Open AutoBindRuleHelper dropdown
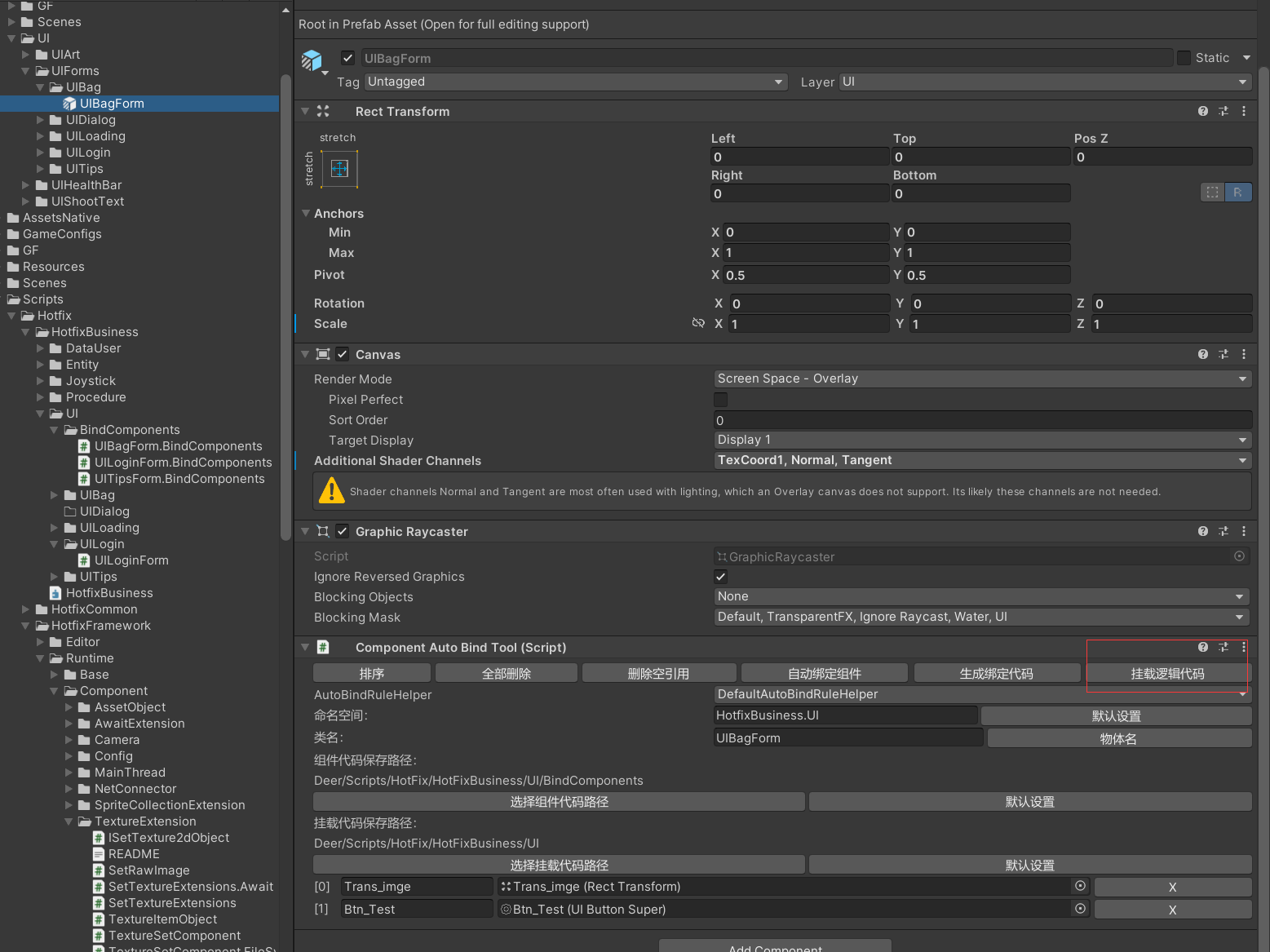1270x952 pixels. tap(982, 694)
